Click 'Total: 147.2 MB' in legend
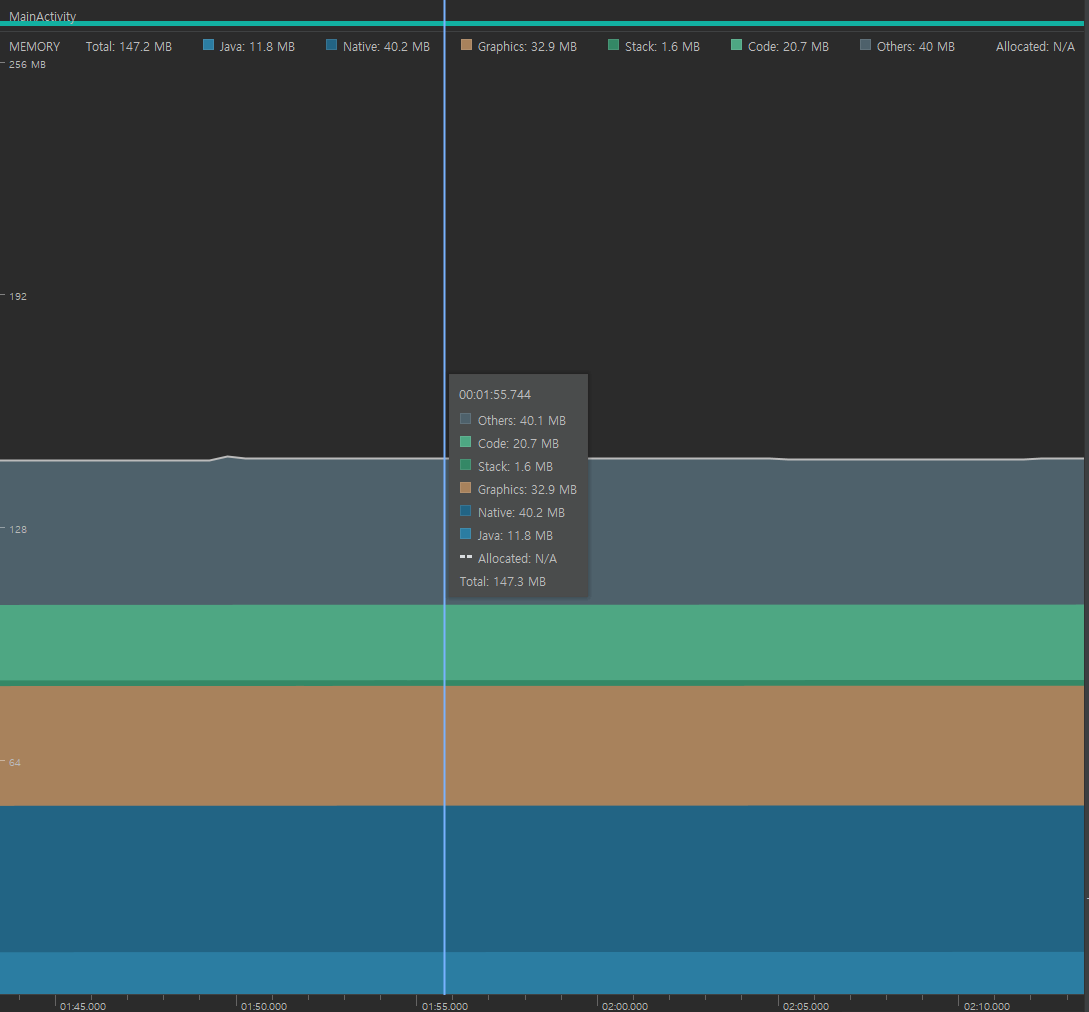 tap(128, 47)
